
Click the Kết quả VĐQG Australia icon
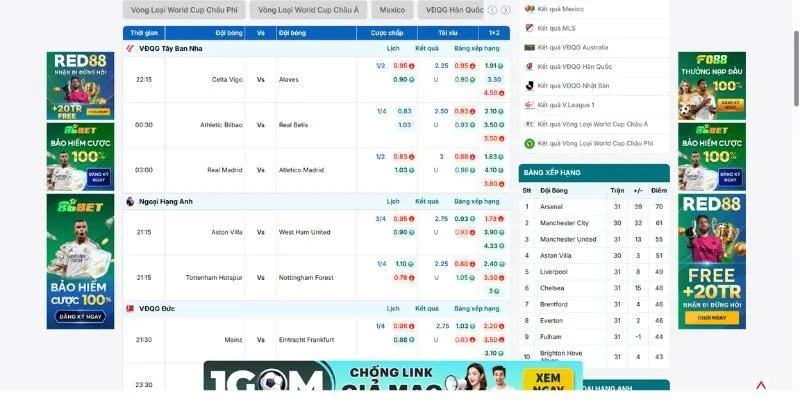click(530, 47)
